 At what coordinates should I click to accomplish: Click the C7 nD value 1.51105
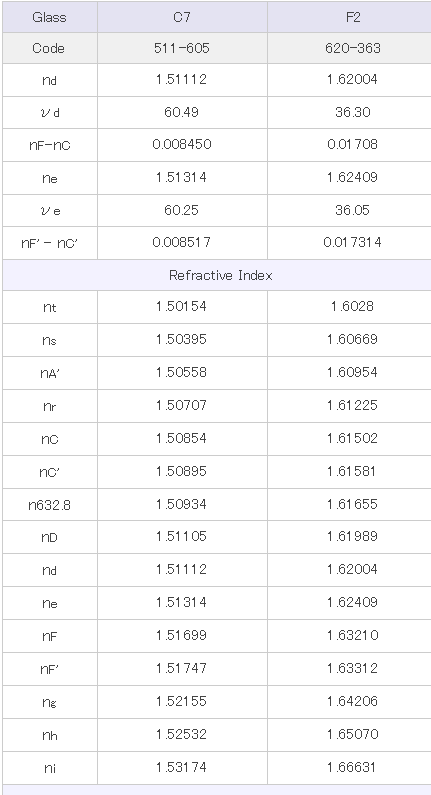pyautogui.click(x=182, y=536)
